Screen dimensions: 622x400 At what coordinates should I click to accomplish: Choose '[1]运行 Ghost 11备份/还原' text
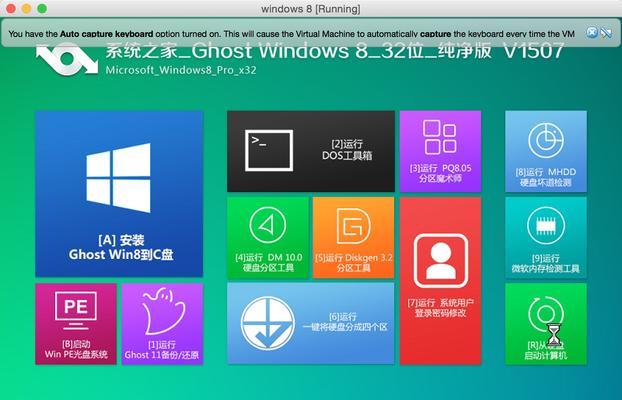pos(162,350)
